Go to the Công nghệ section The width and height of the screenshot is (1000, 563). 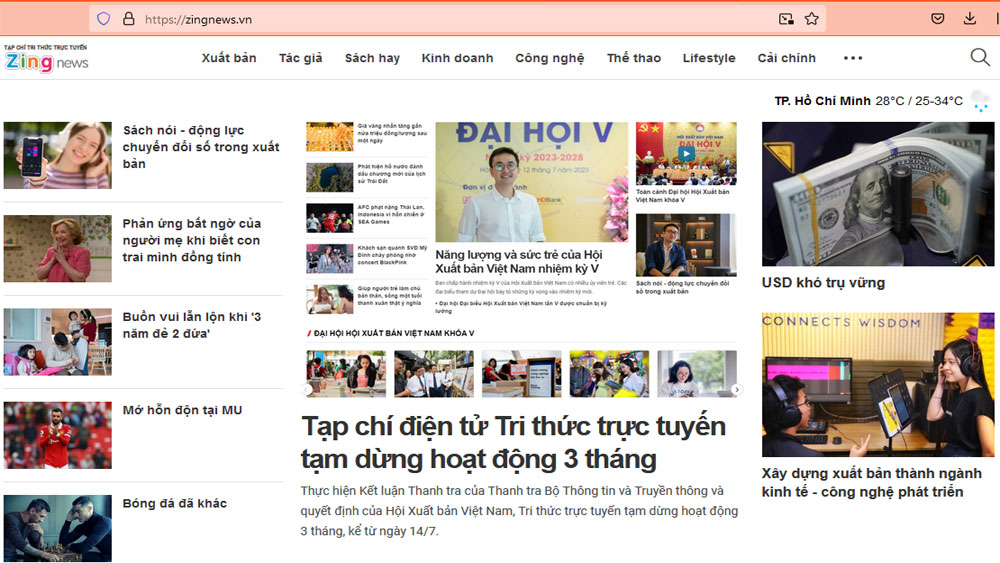[549, 58]
